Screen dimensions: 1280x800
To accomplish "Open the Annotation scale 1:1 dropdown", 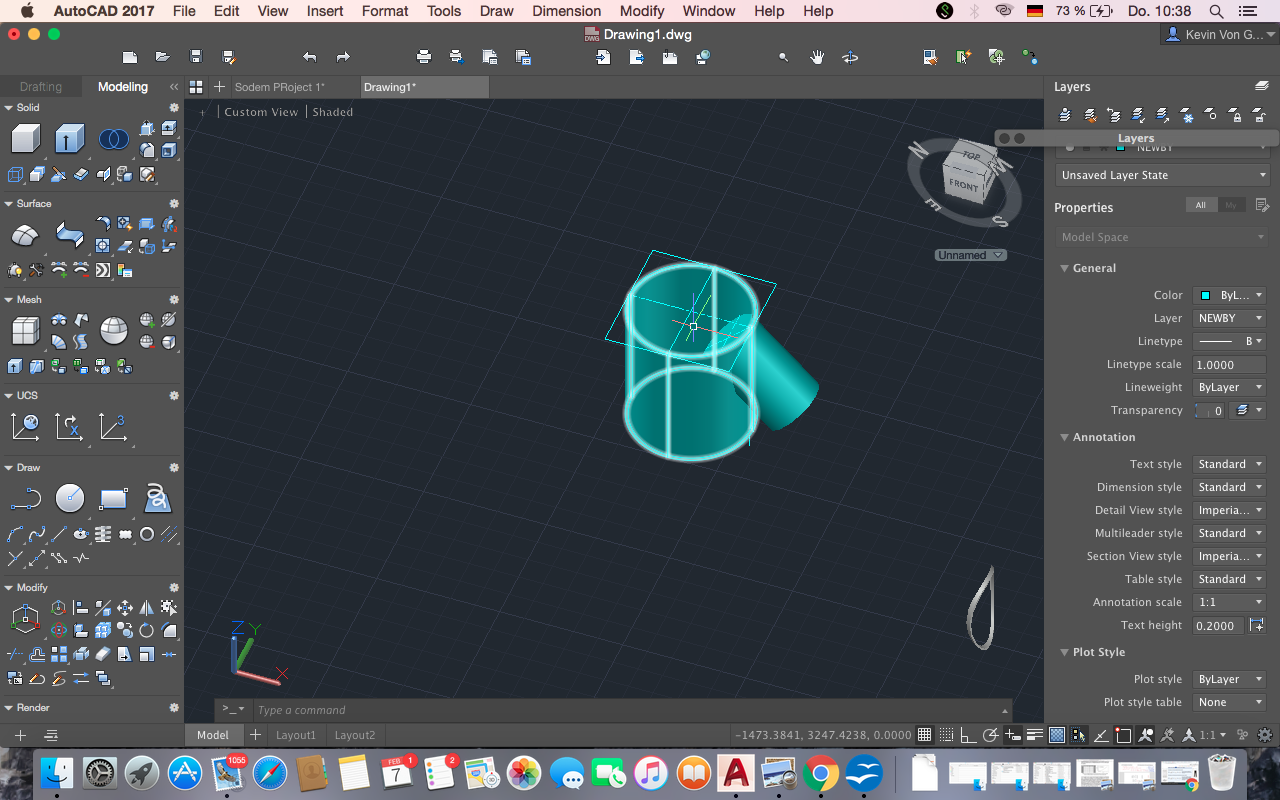I will [x=1230, y=602].
